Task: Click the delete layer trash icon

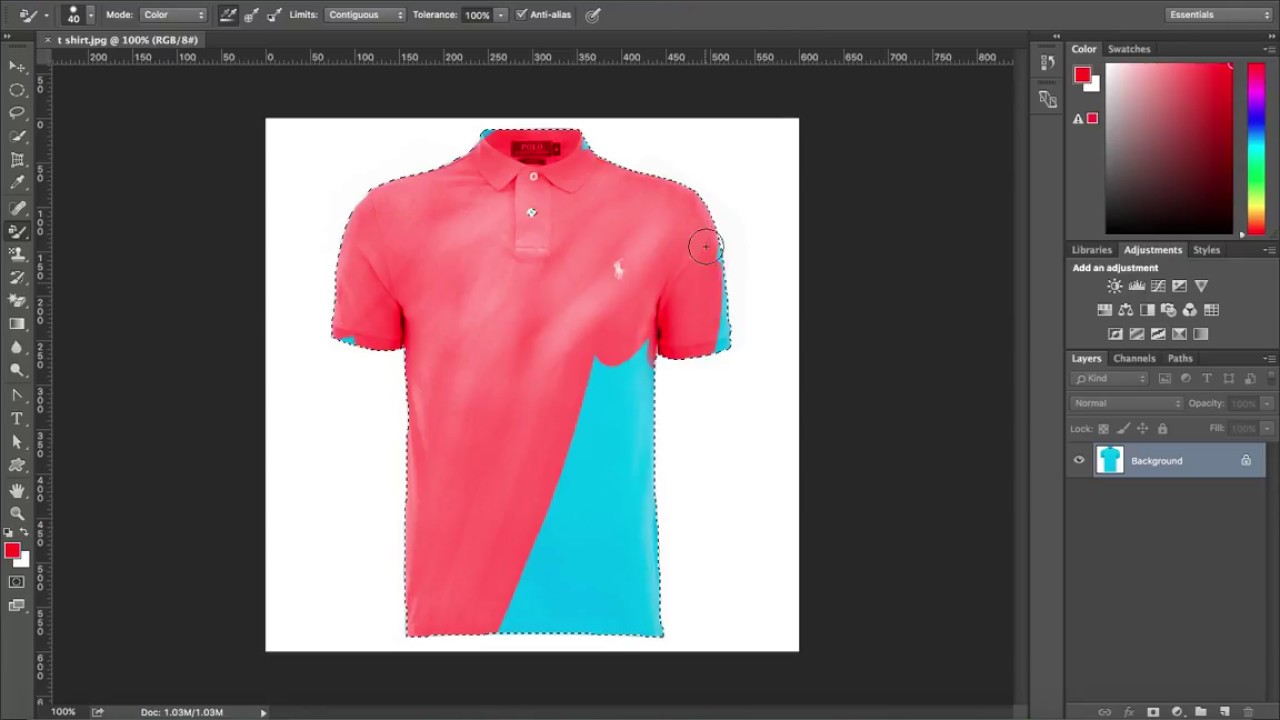Action: pos(1248,712)
